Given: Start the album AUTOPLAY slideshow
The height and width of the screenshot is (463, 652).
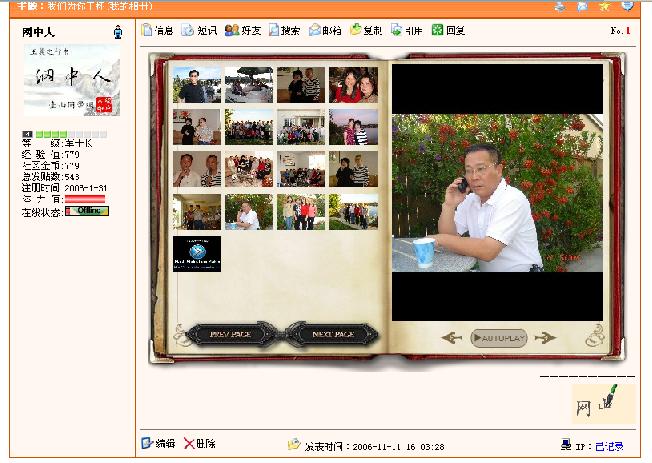Looking at the screenshot, I should (498, 338).
